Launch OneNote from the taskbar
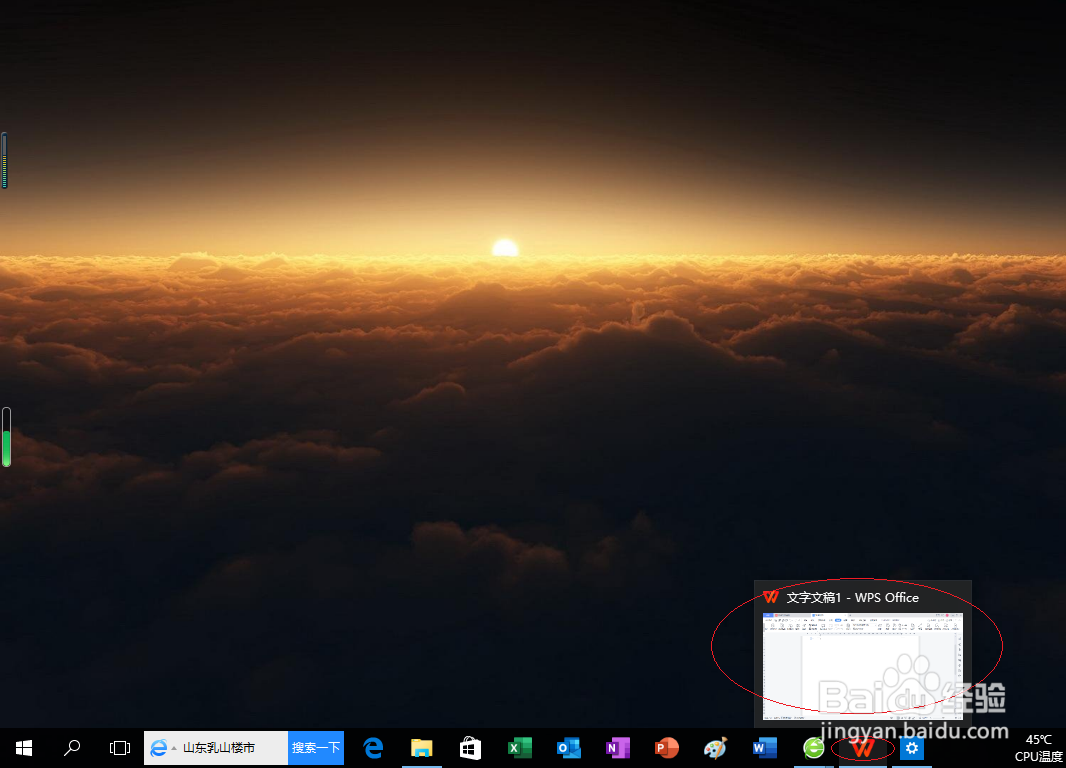1066x768 pixels. tap(617, 748)
